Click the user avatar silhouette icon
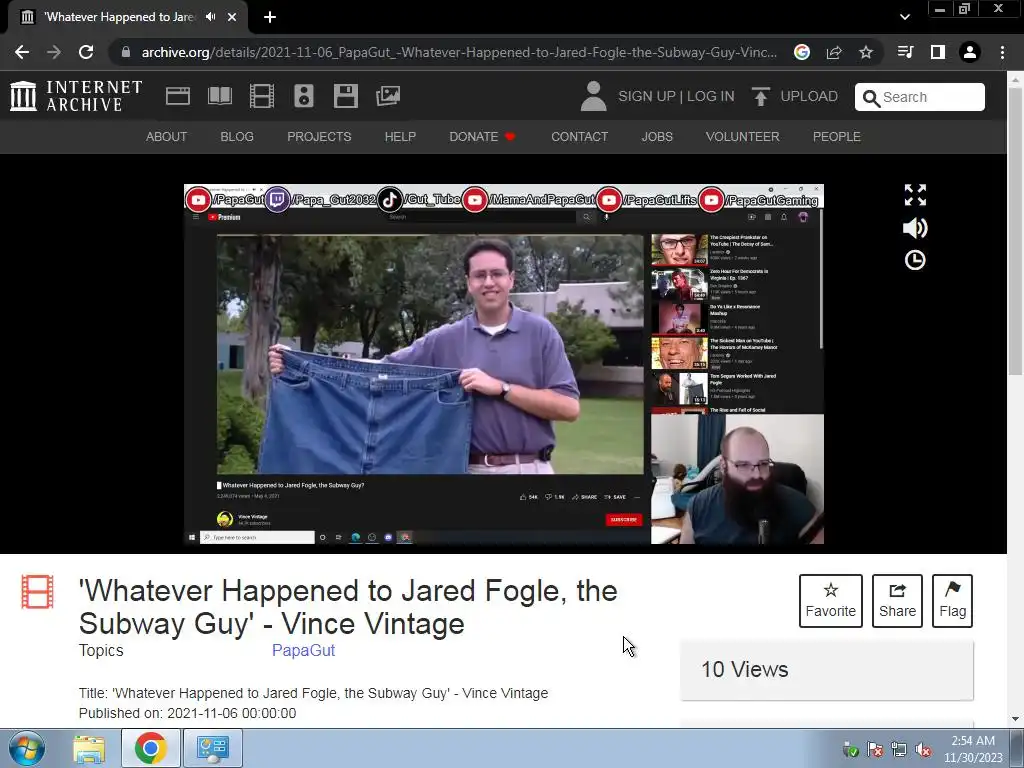The height and width of the screenshot is (768, 1024). 593,96
